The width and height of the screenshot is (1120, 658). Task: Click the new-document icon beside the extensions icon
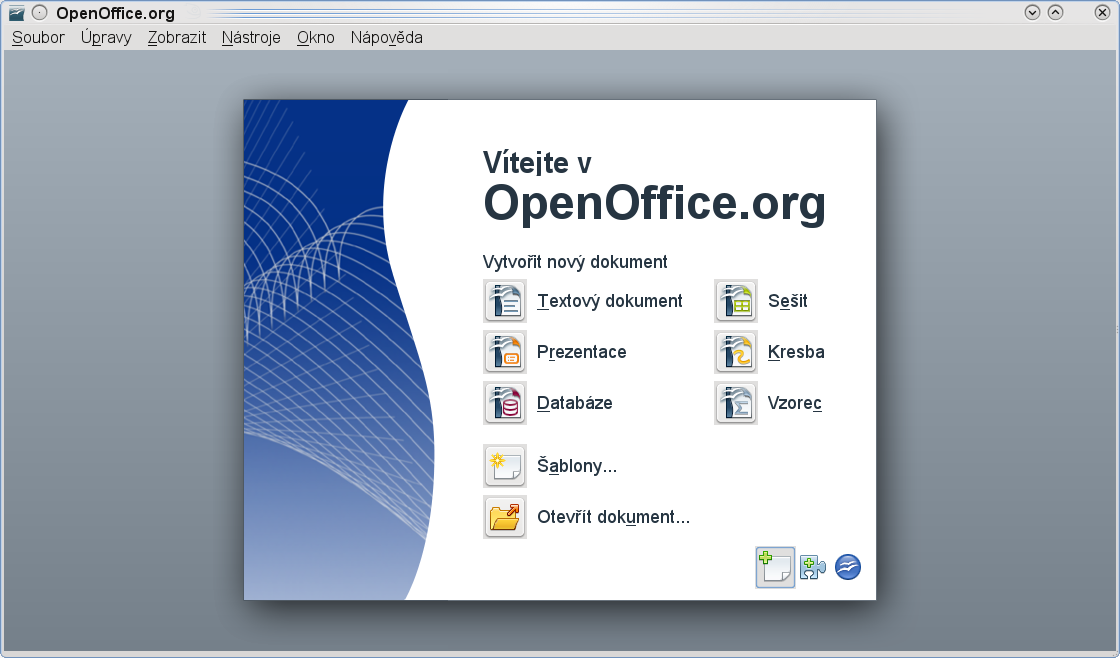click(x=775, y=567)
